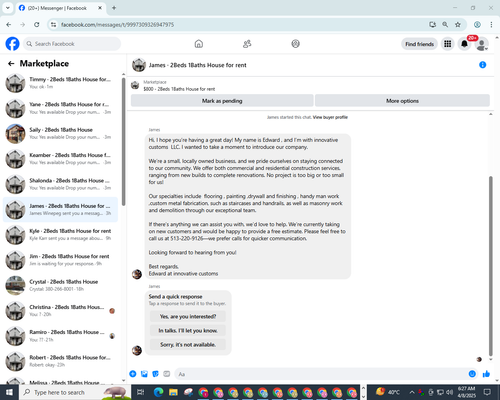This screenshot has width=500, height=400.
Task: Open Shalonda's conversation in the list
Action: click(60, 184)
